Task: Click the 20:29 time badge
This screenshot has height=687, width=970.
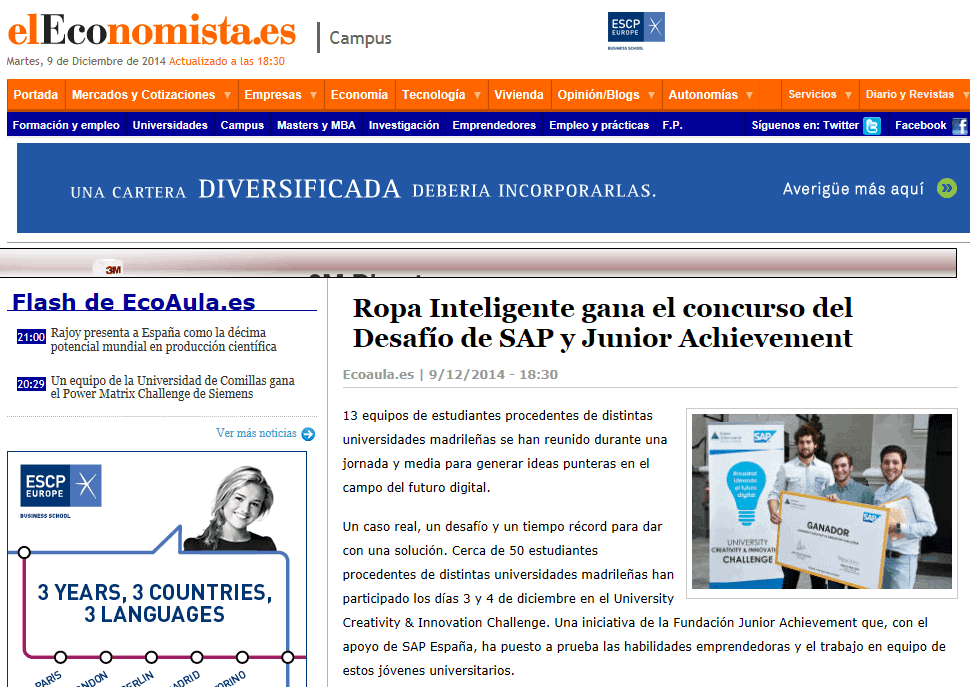Action: tap(31, 384)
